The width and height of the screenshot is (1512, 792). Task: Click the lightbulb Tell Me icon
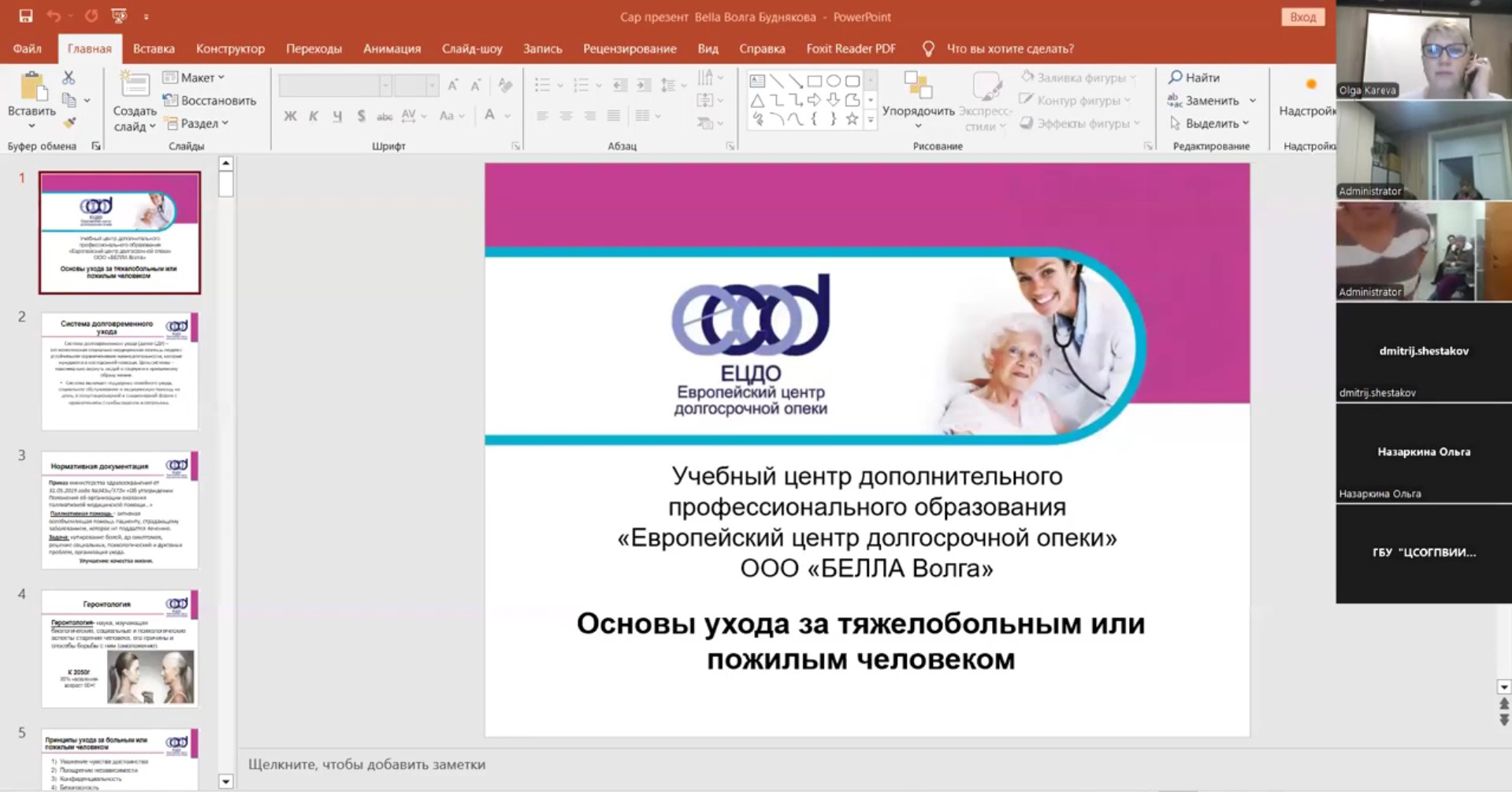tap(928, 49)
